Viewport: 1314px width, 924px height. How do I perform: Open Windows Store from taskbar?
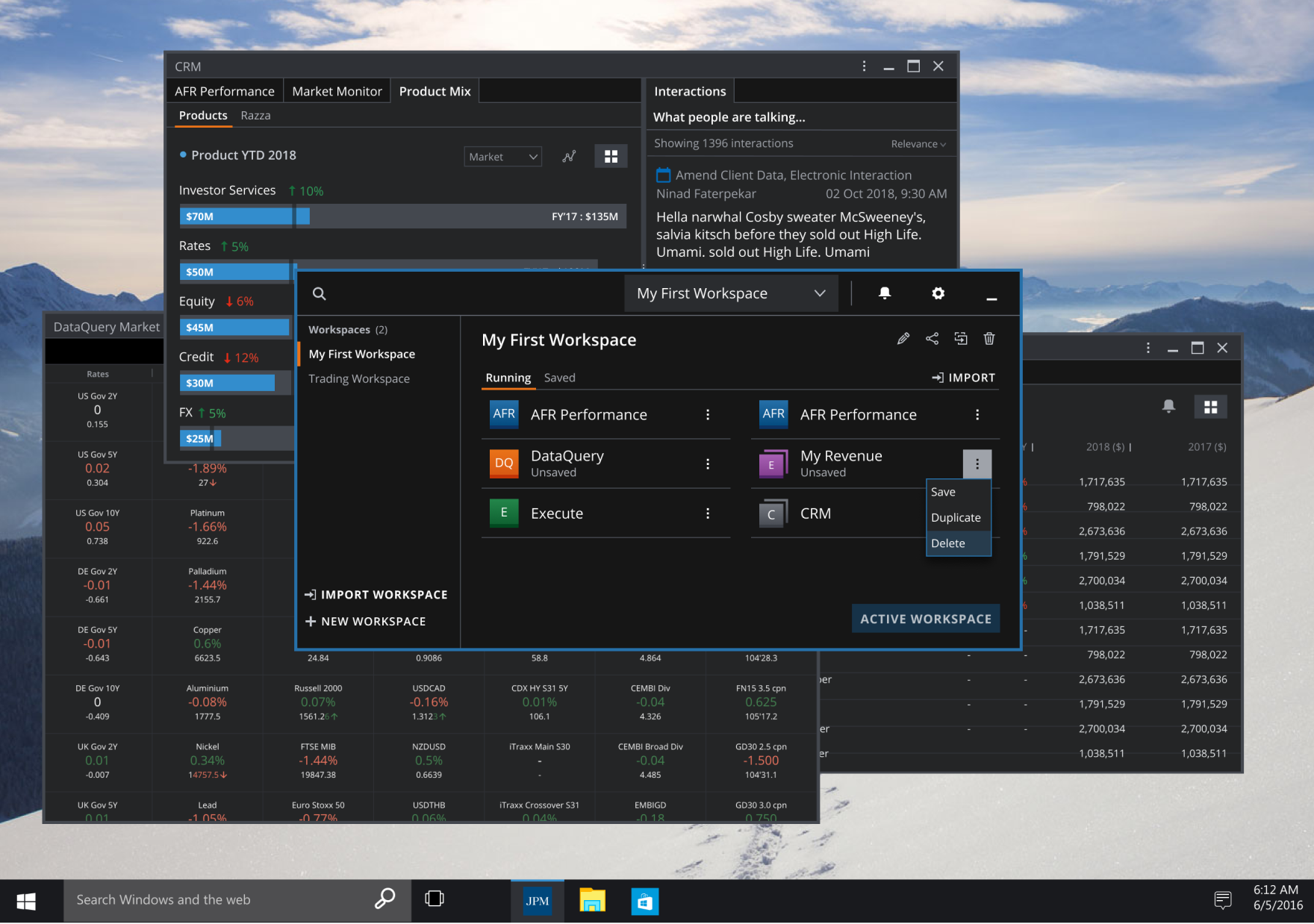[x=645, y=901]
